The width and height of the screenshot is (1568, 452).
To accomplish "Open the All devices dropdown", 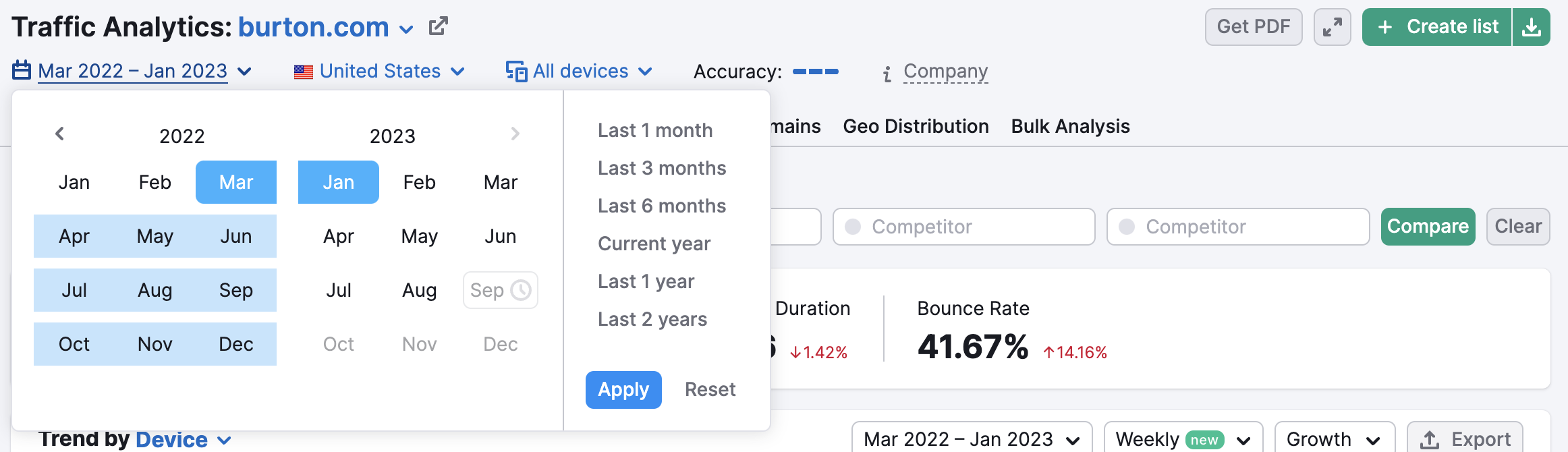I will [580, 71].
